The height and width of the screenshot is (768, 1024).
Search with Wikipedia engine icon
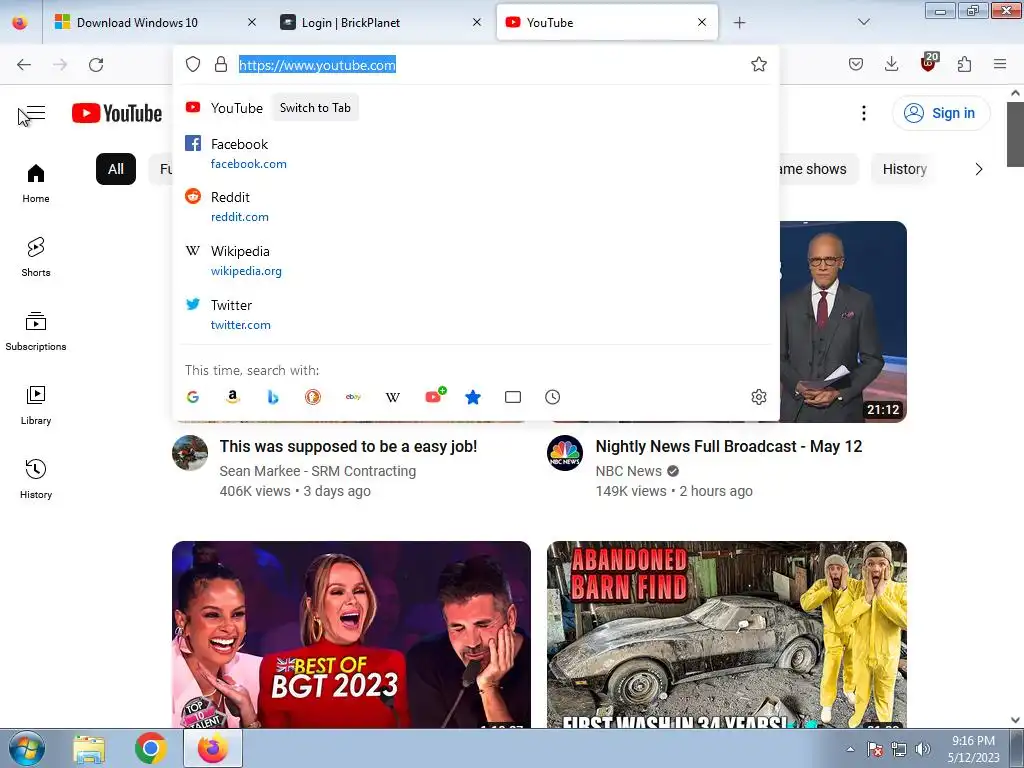click(392, 397)
